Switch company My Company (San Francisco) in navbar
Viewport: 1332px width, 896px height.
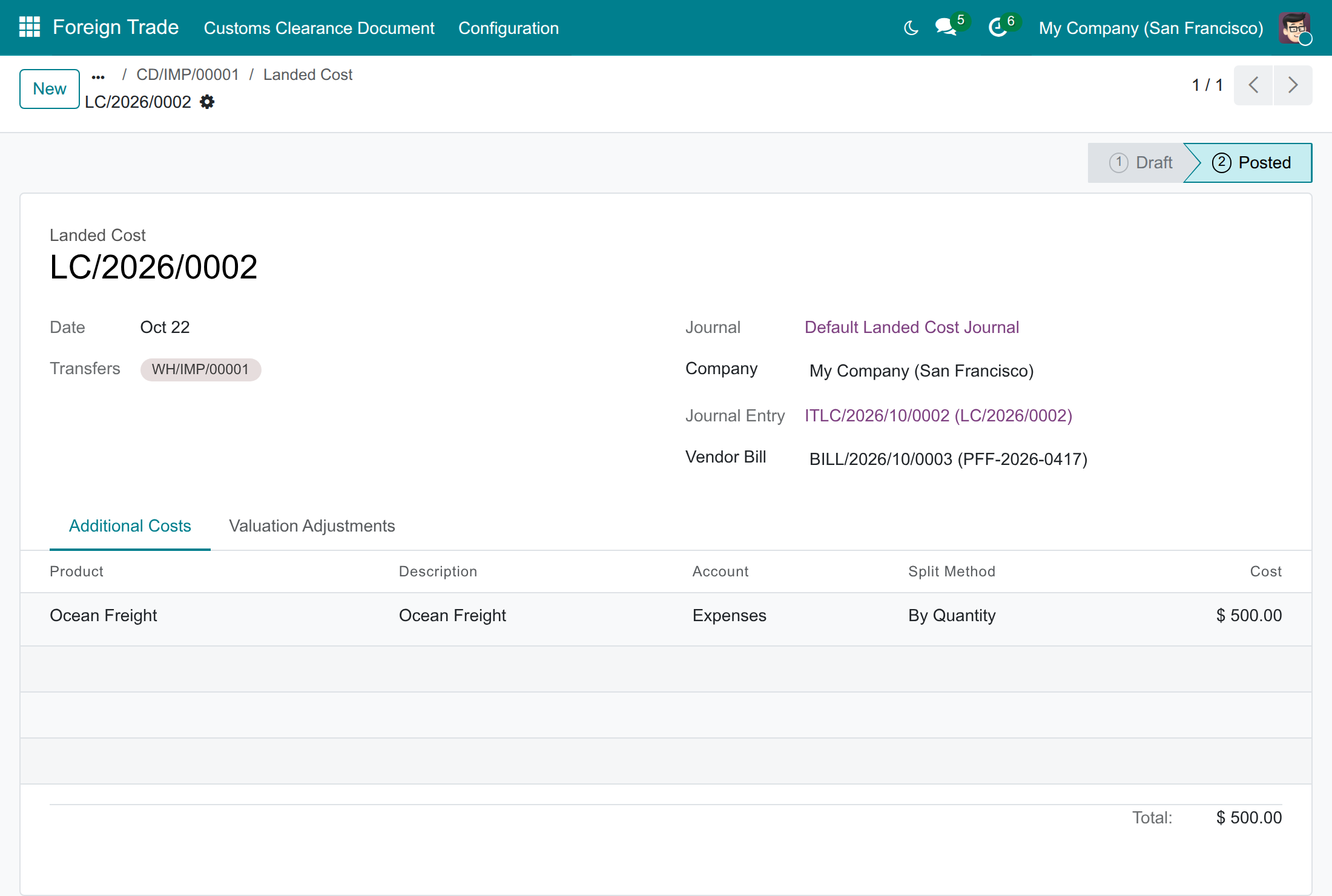(1151, 28)
